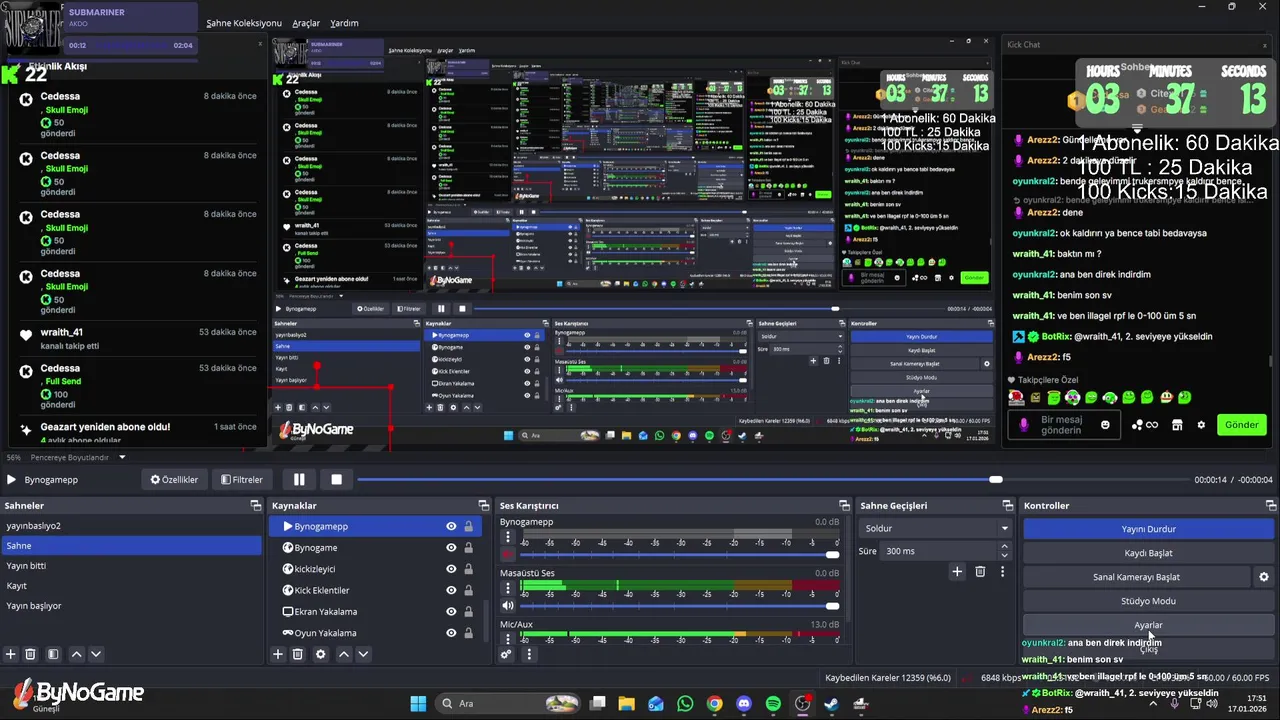Move the selected source down

pos(364,654)
